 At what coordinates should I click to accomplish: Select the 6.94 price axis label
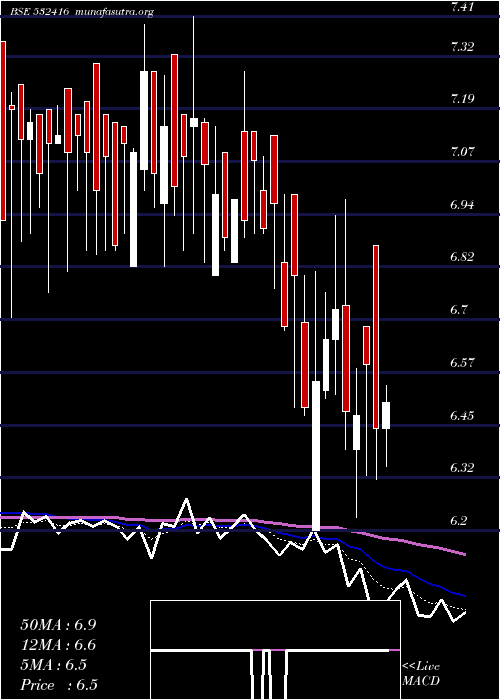[x=462, y=204]
